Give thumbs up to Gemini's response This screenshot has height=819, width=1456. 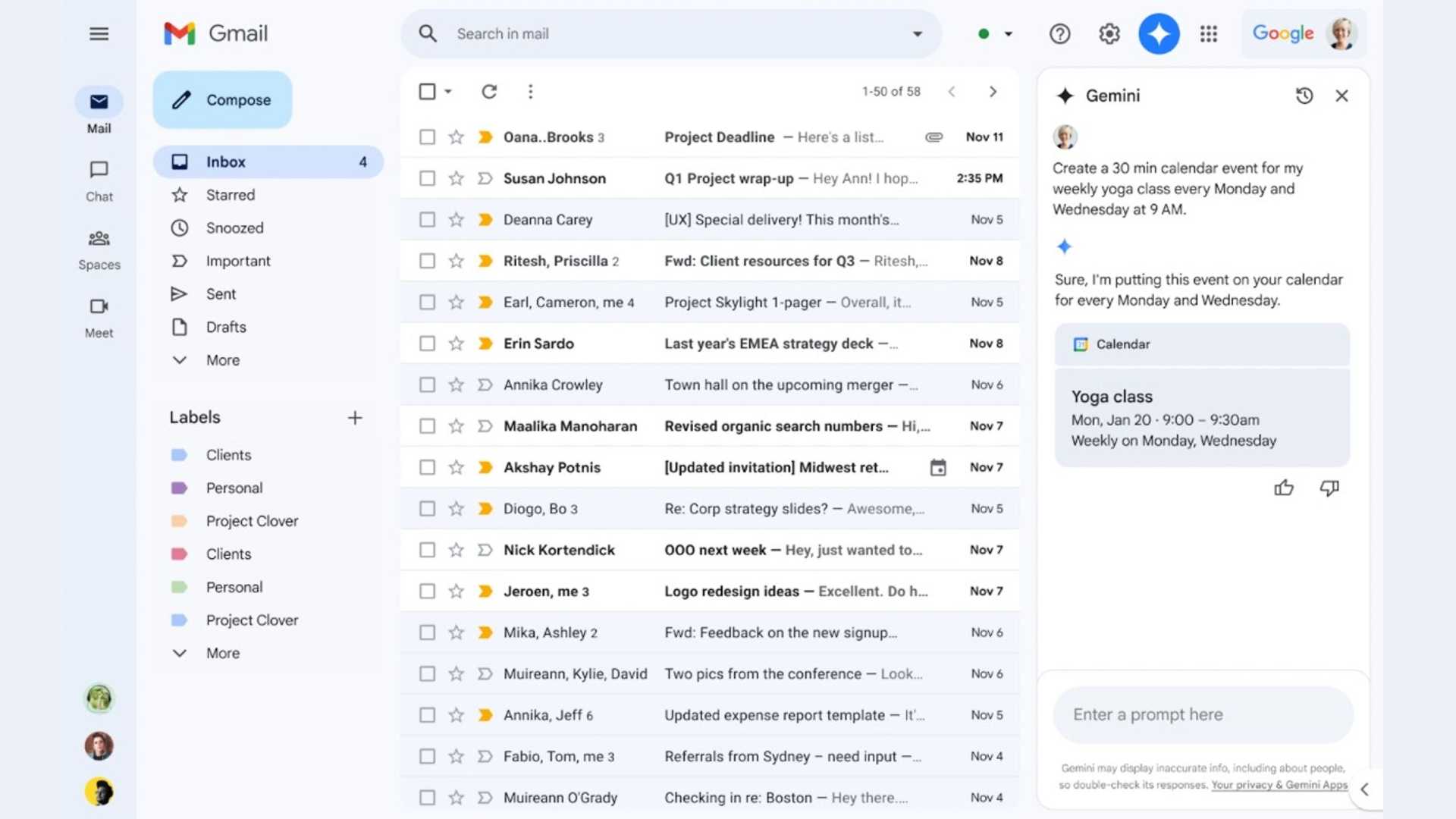tap(1285, 488)
